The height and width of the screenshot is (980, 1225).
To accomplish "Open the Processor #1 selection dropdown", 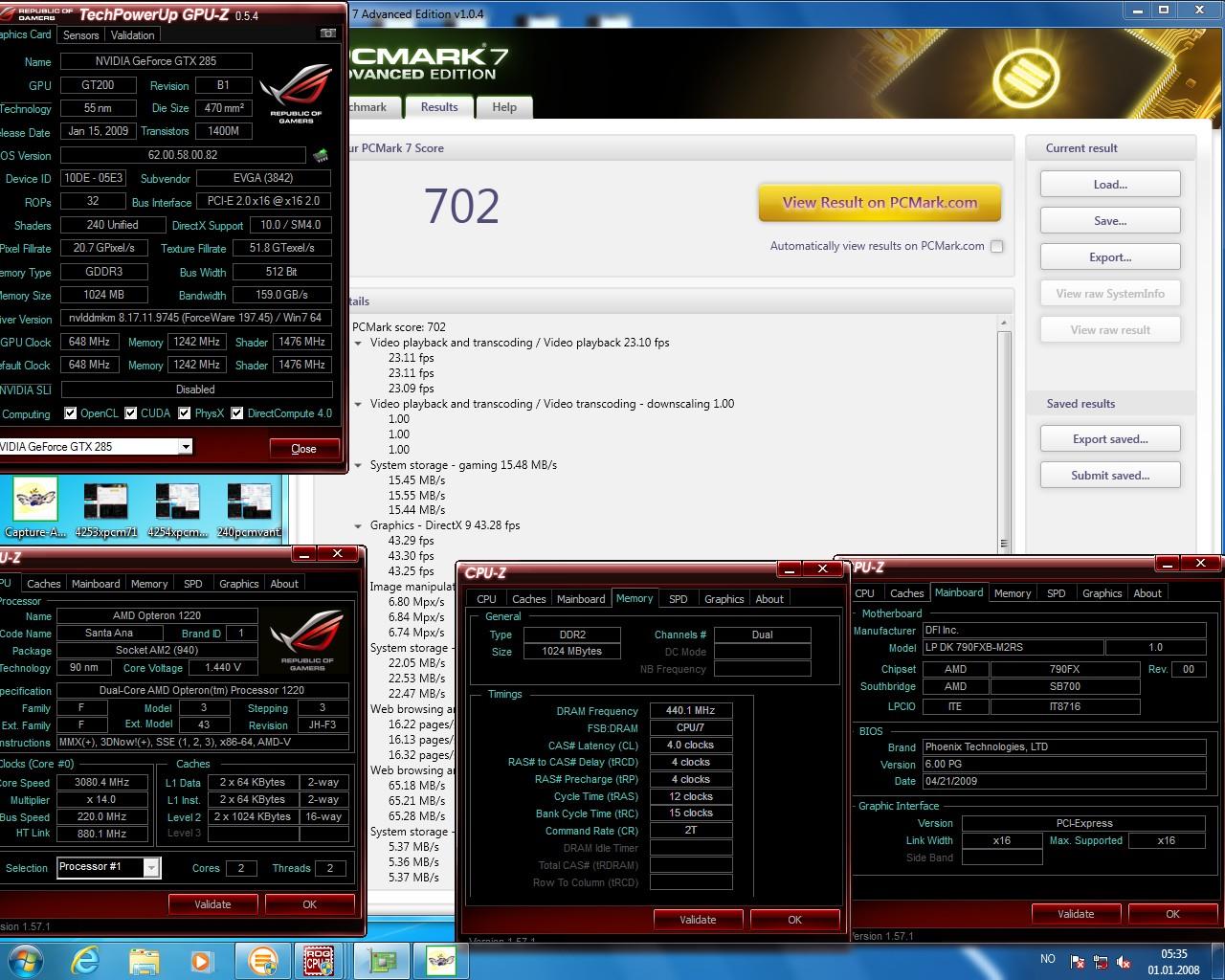I will pos(151,867).
